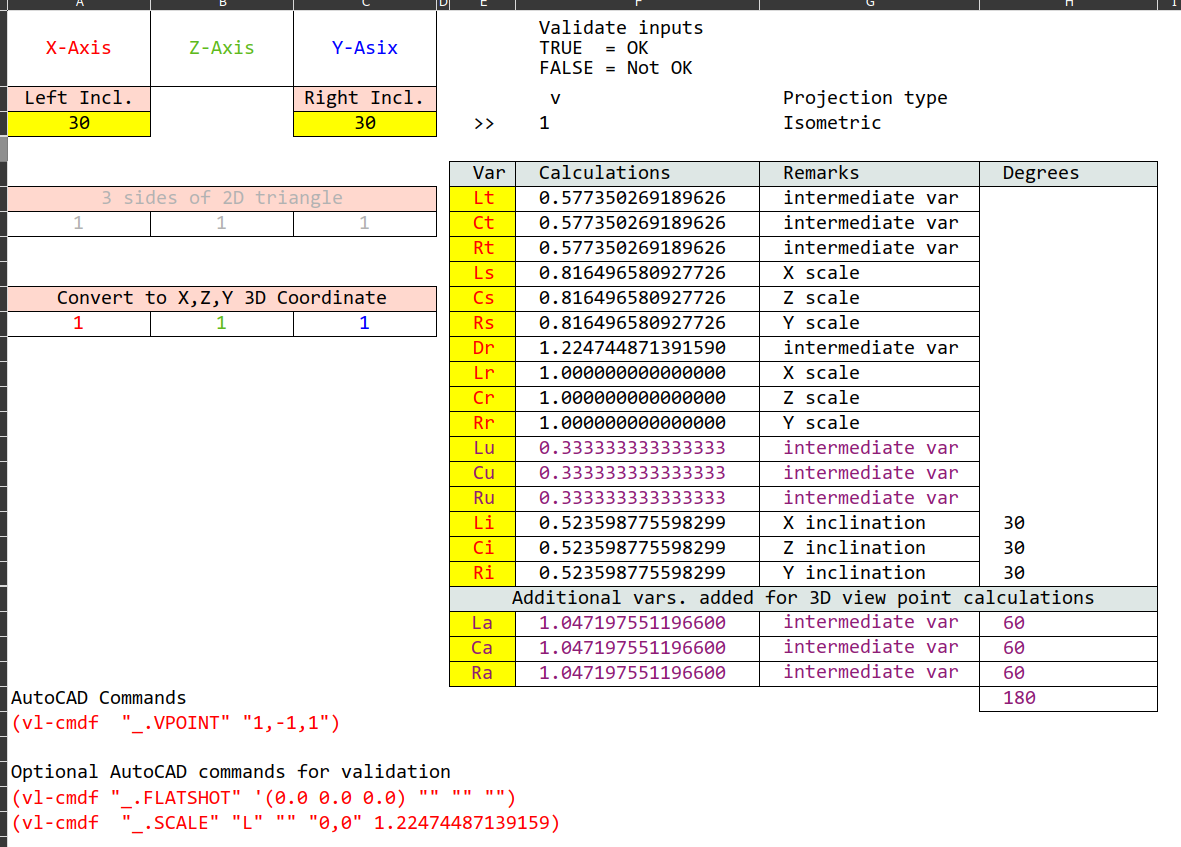This screenshot has width=1181, height=847.
Task: Select the Rr variable cell
Action: pyautogui.click(x=483, y=423)
